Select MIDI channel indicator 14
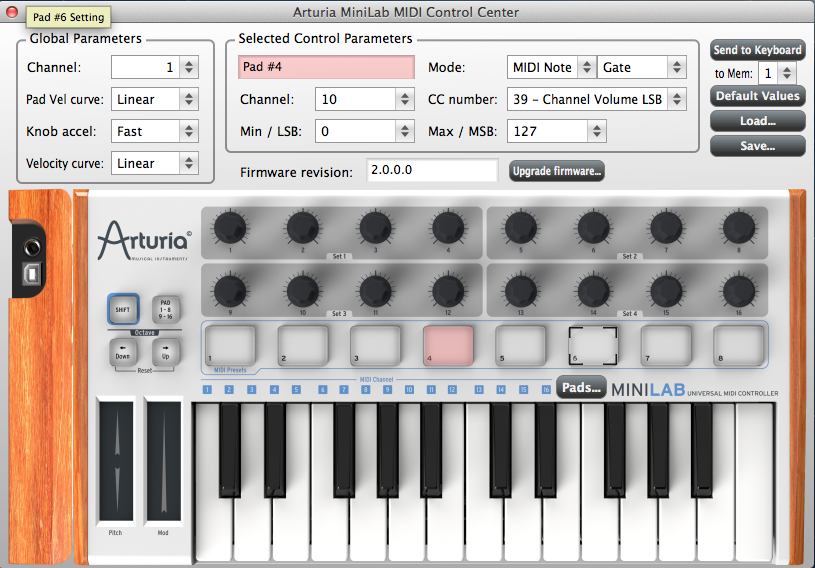 coord(501,389)
